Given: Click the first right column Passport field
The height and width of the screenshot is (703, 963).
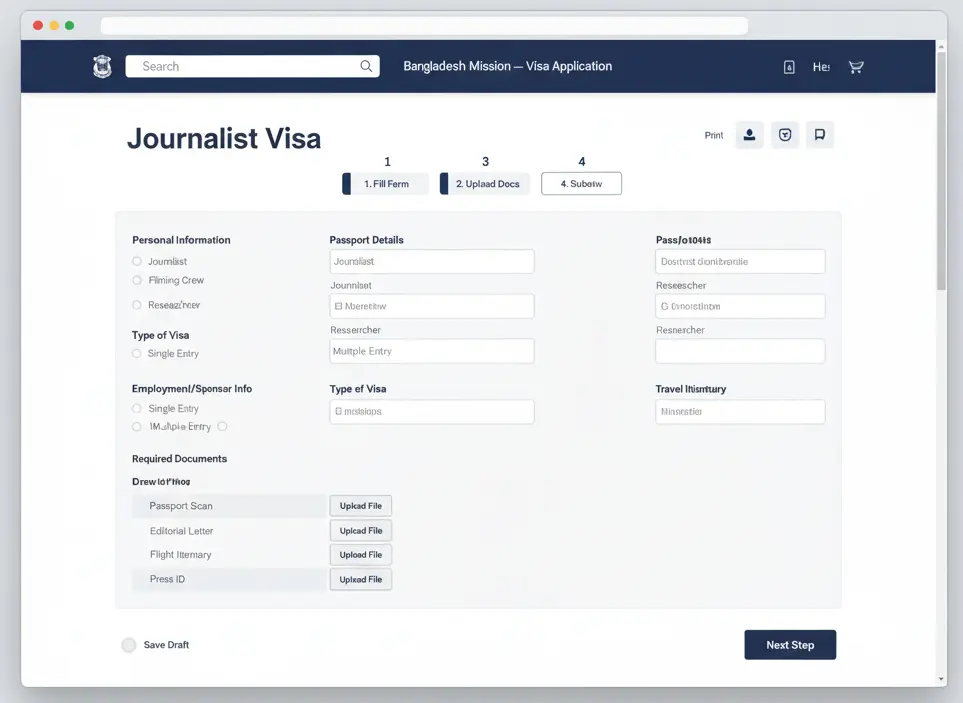Looking at the screenshot, I should pos(740,262).
